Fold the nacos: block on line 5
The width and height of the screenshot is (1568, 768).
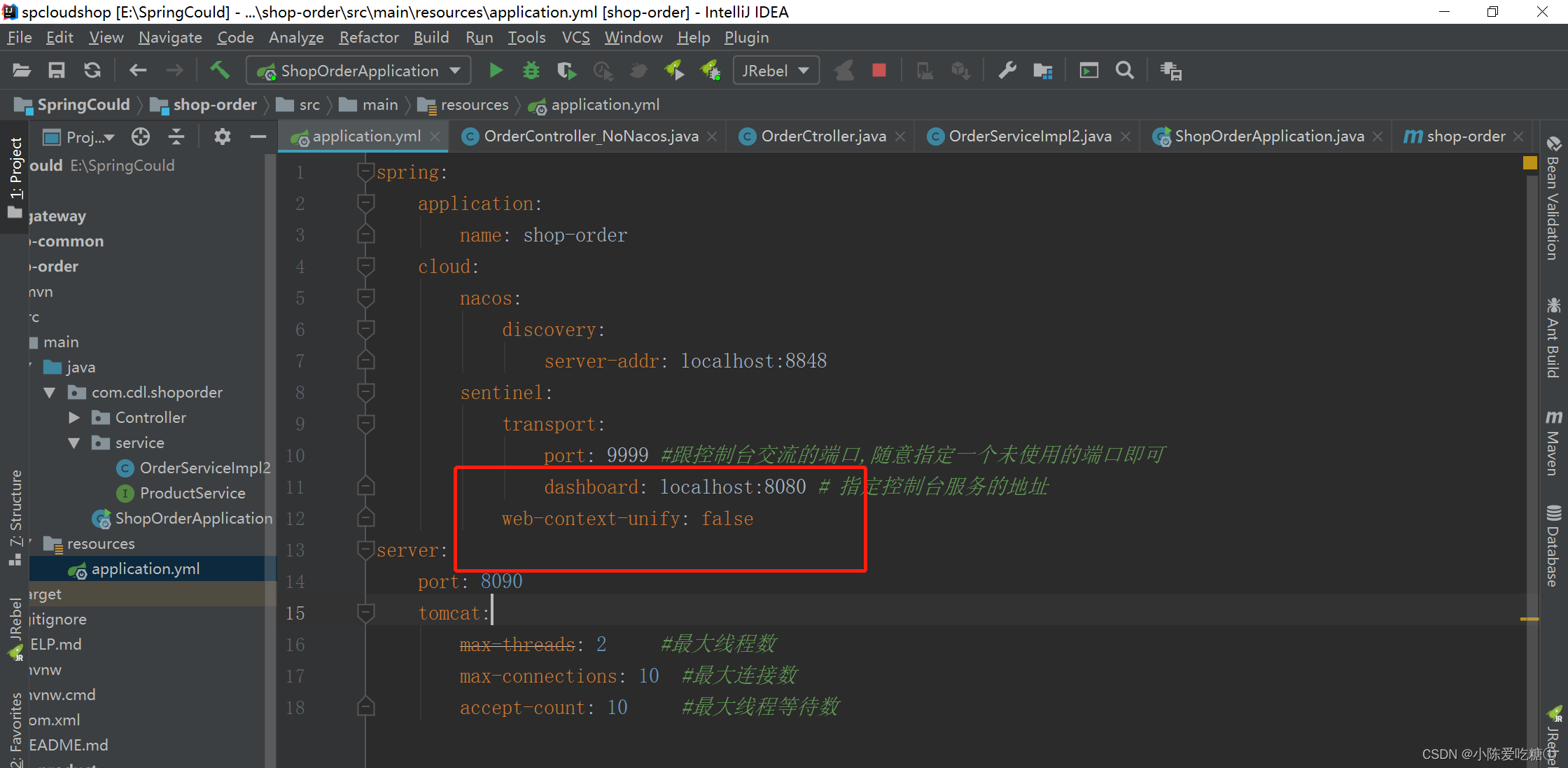[x=365, y=298]
